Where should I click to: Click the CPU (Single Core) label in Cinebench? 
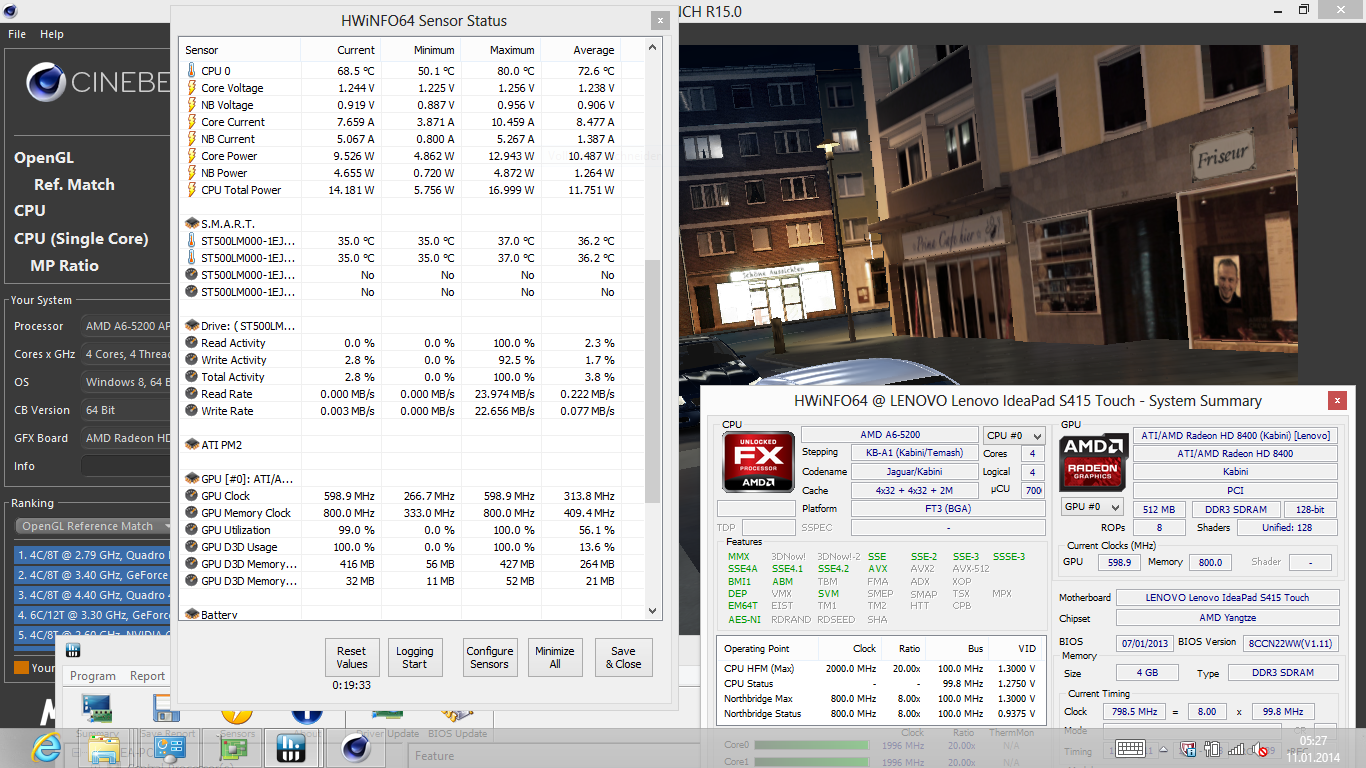pyautogui.click(x=81, y=238)
